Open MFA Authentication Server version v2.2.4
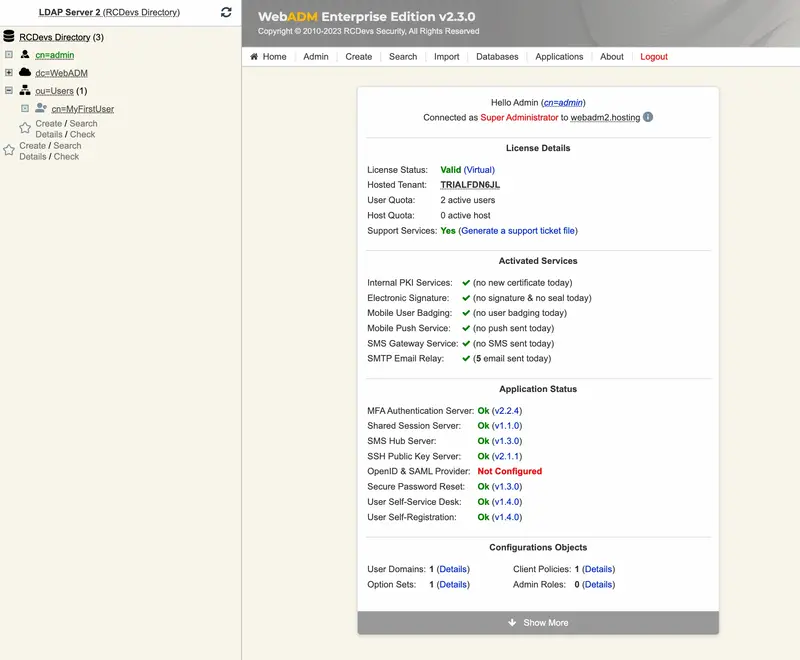The height and width of the screenshot is (660, 800). pos(507,411)
